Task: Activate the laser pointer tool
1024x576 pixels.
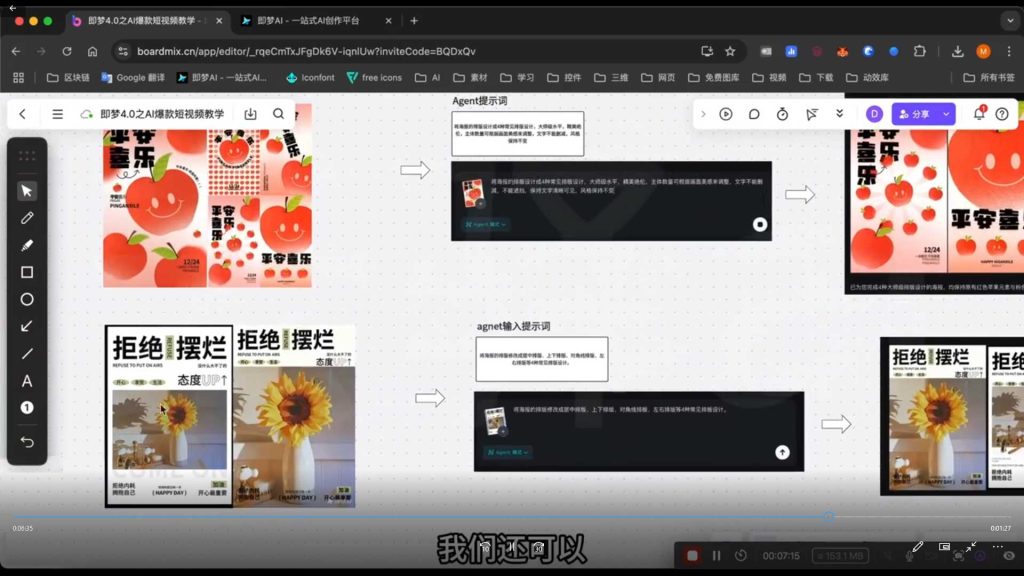Action: coord(811,114)
